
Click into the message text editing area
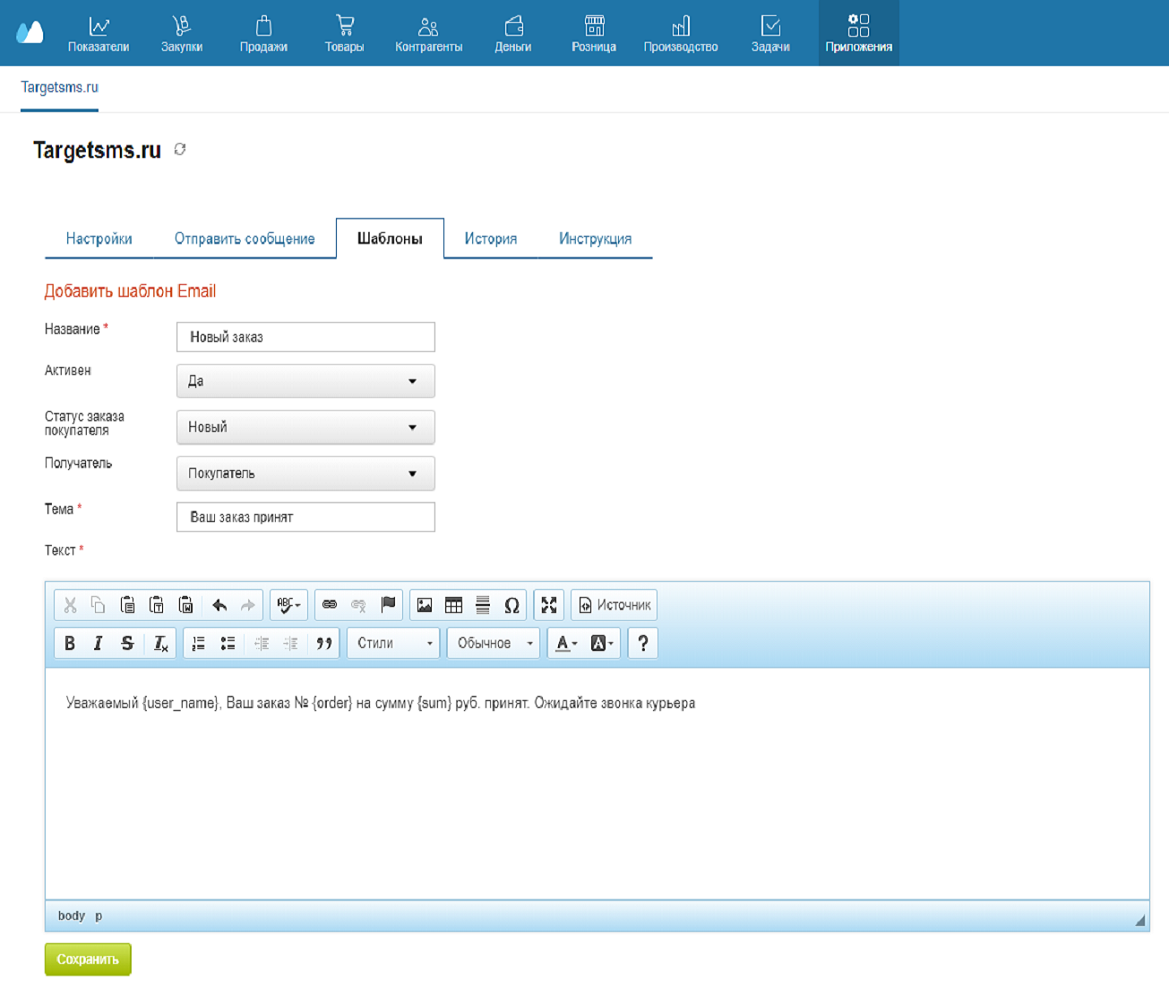coord(596,783)
